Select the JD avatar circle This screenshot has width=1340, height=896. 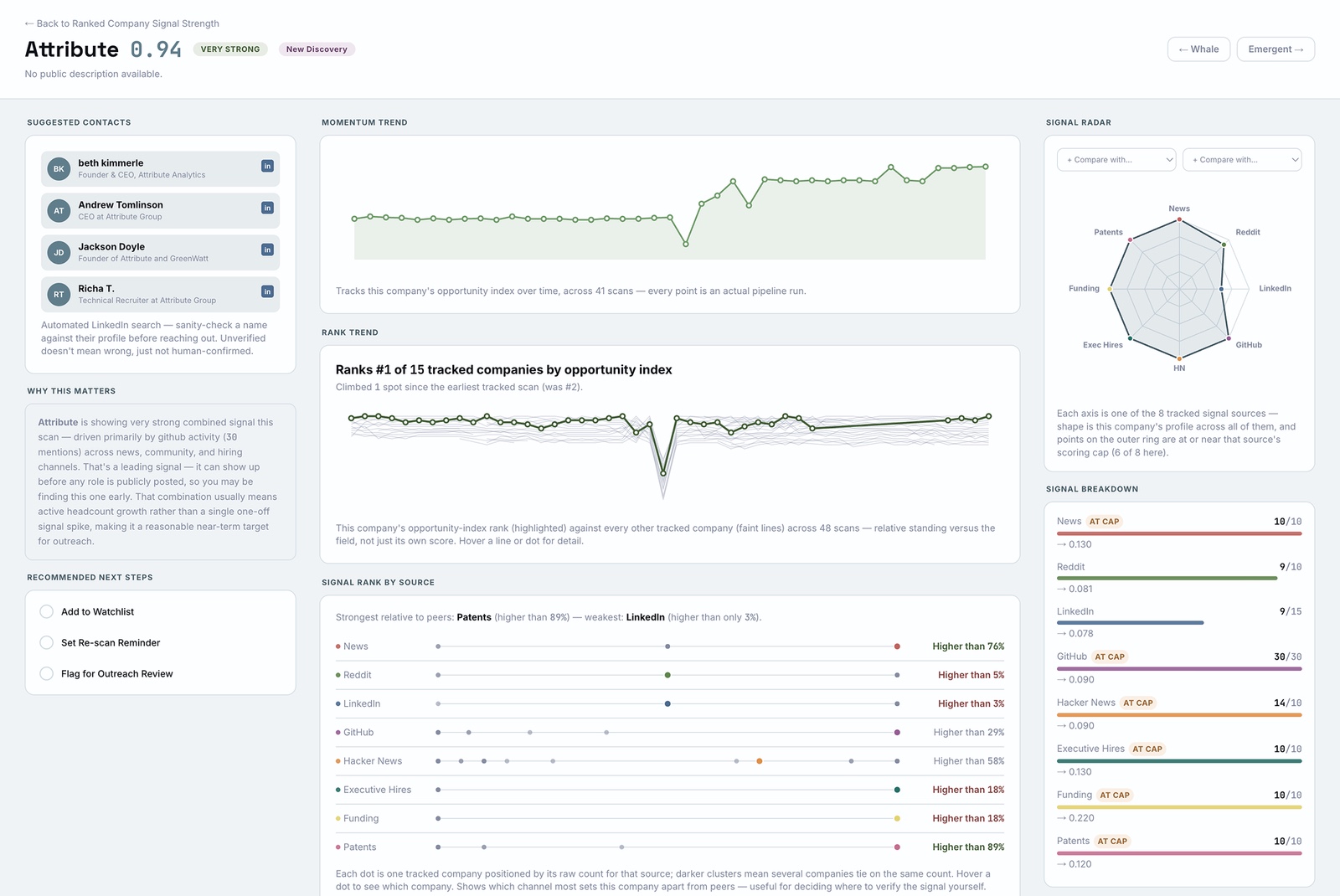[59, 253]
